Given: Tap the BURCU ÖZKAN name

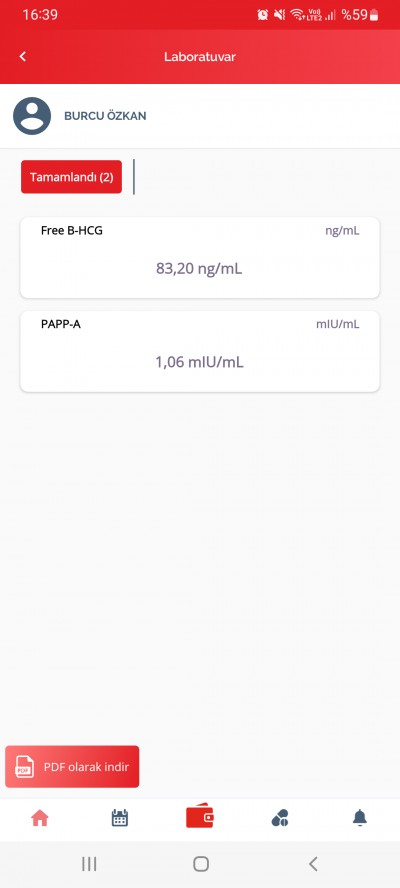Looking at the screenshot, I should [105, 116].
